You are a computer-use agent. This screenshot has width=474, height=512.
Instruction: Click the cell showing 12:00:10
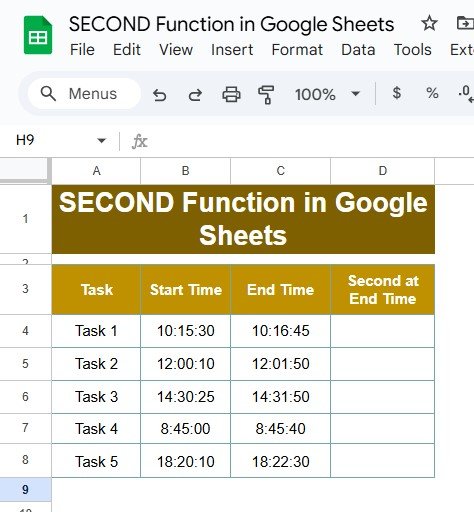point(186,364)
